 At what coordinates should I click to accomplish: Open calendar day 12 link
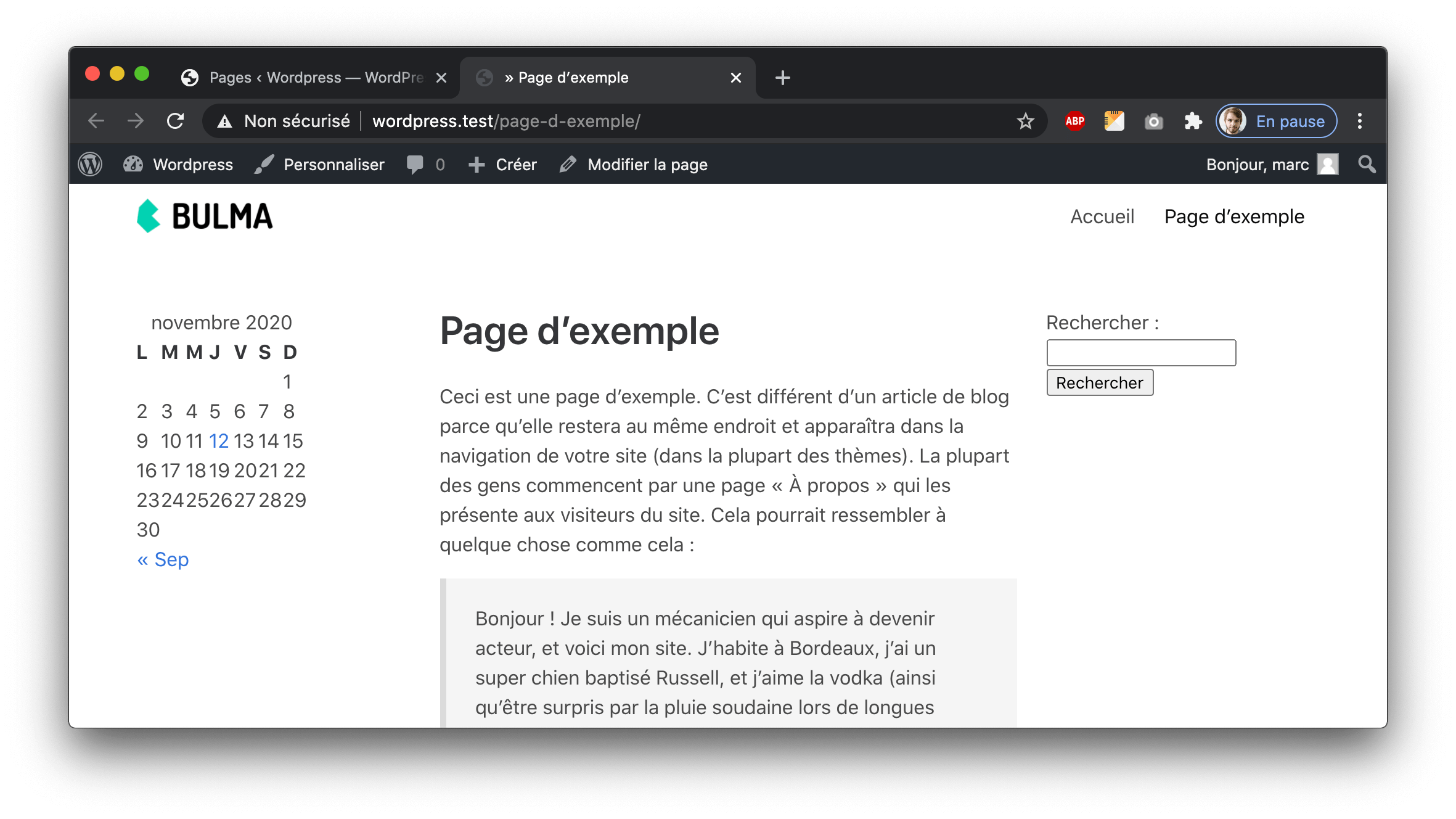point(218,441)
